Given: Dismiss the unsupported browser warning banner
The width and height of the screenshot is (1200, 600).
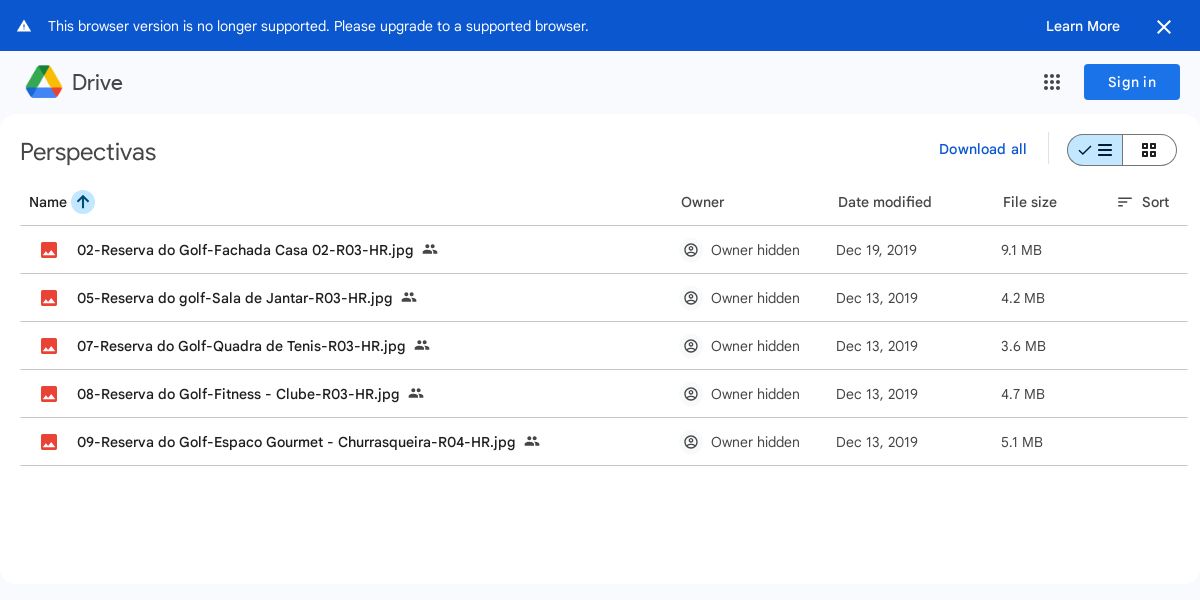Looking at the screenshot, I should (1164, 27).
